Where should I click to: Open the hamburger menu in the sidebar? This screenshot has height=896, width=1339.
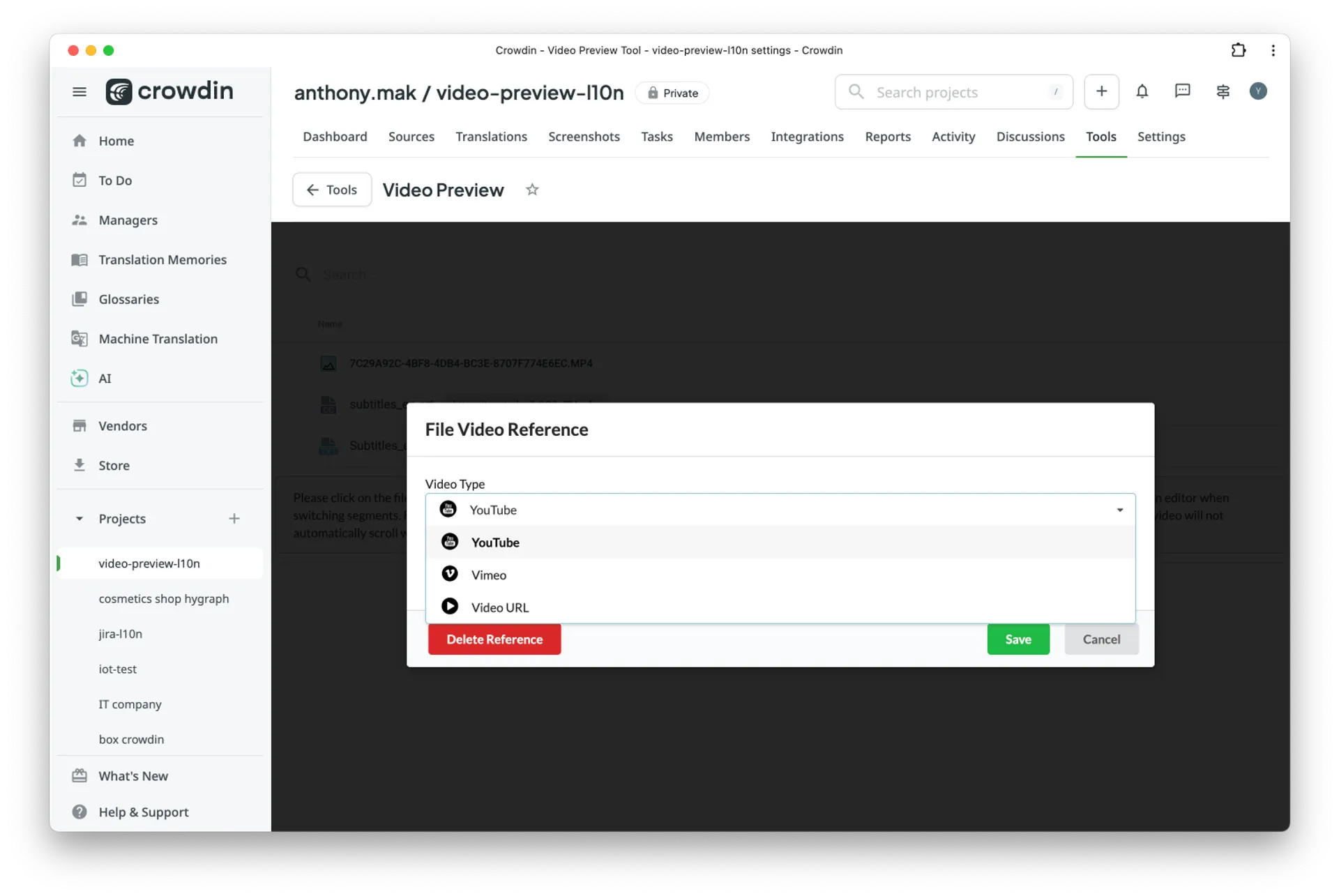(80, 91)
